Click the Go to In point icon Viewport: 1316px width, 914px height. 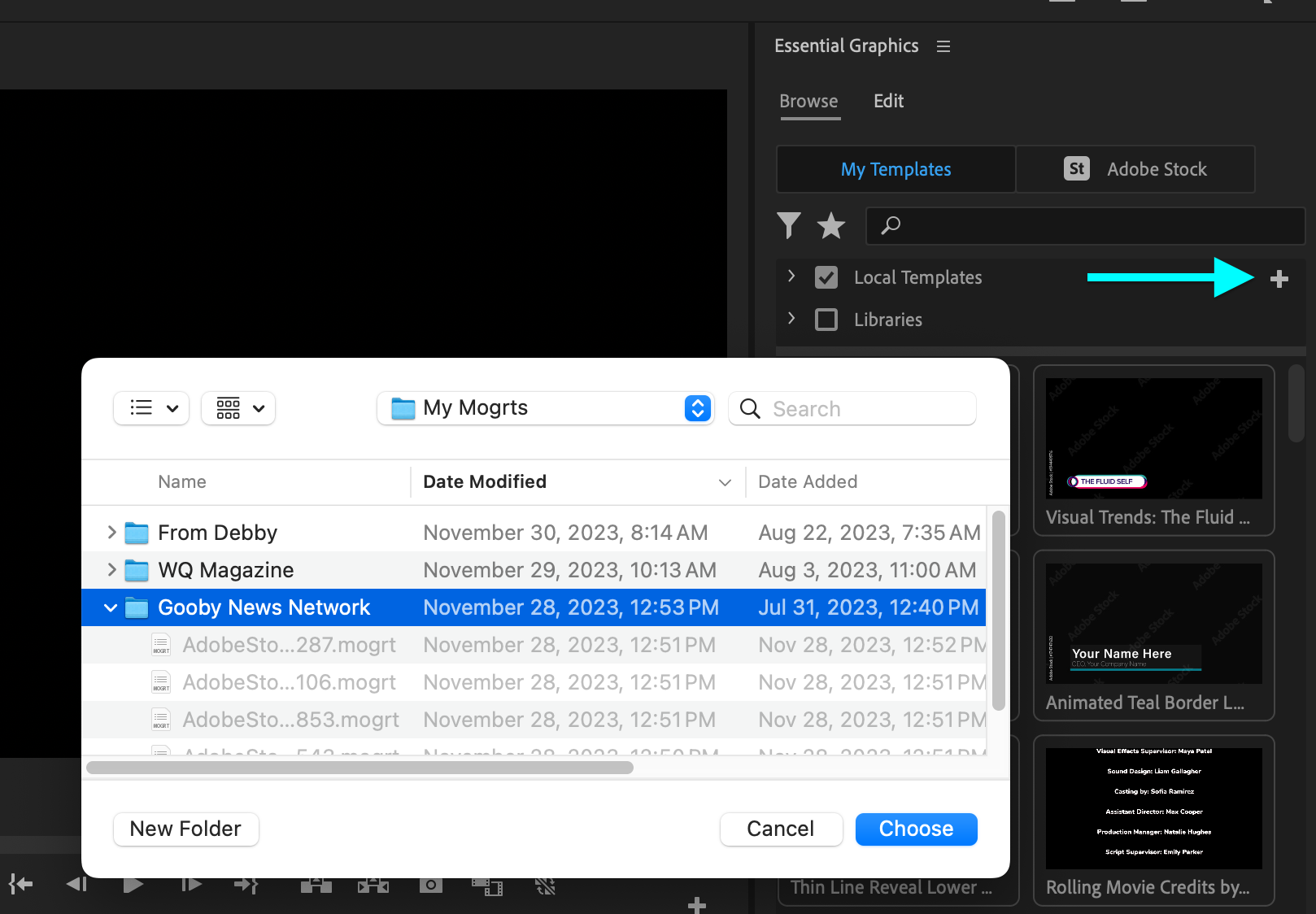click(20, 884)
